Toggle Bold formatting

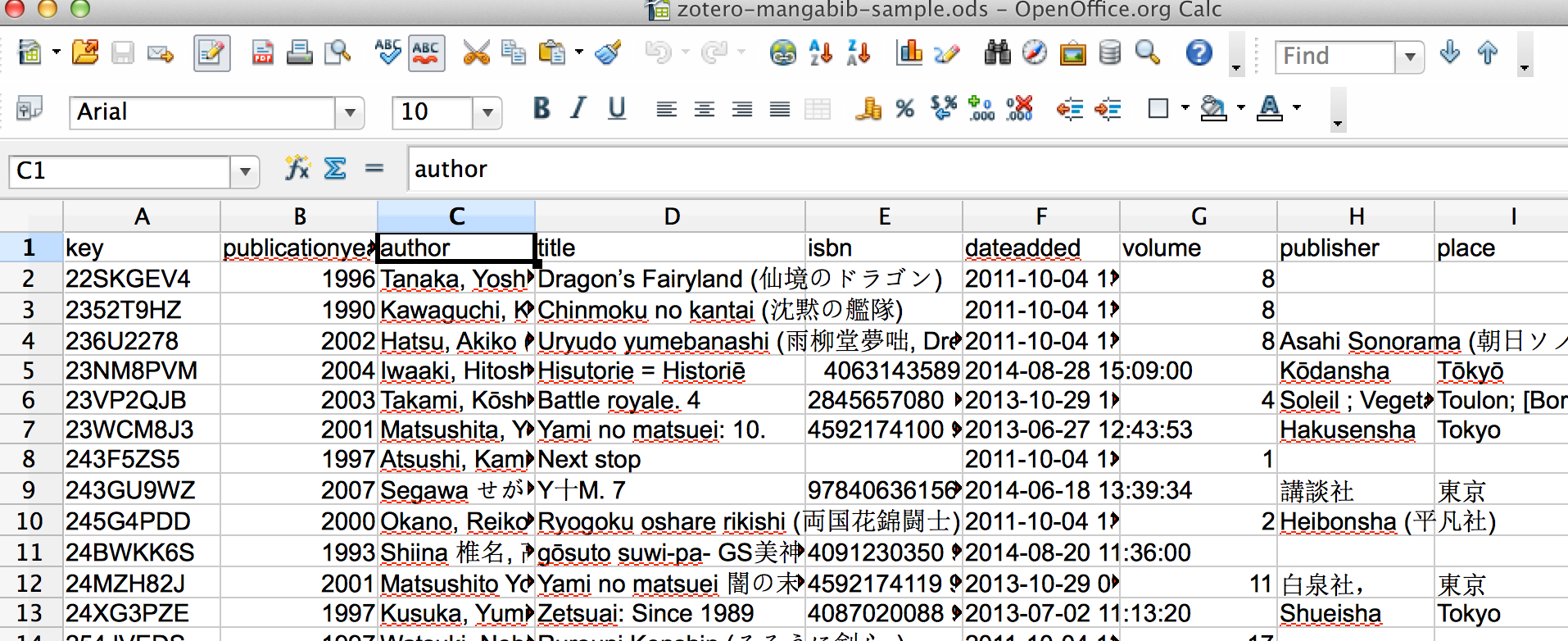[x=541, y=109]
